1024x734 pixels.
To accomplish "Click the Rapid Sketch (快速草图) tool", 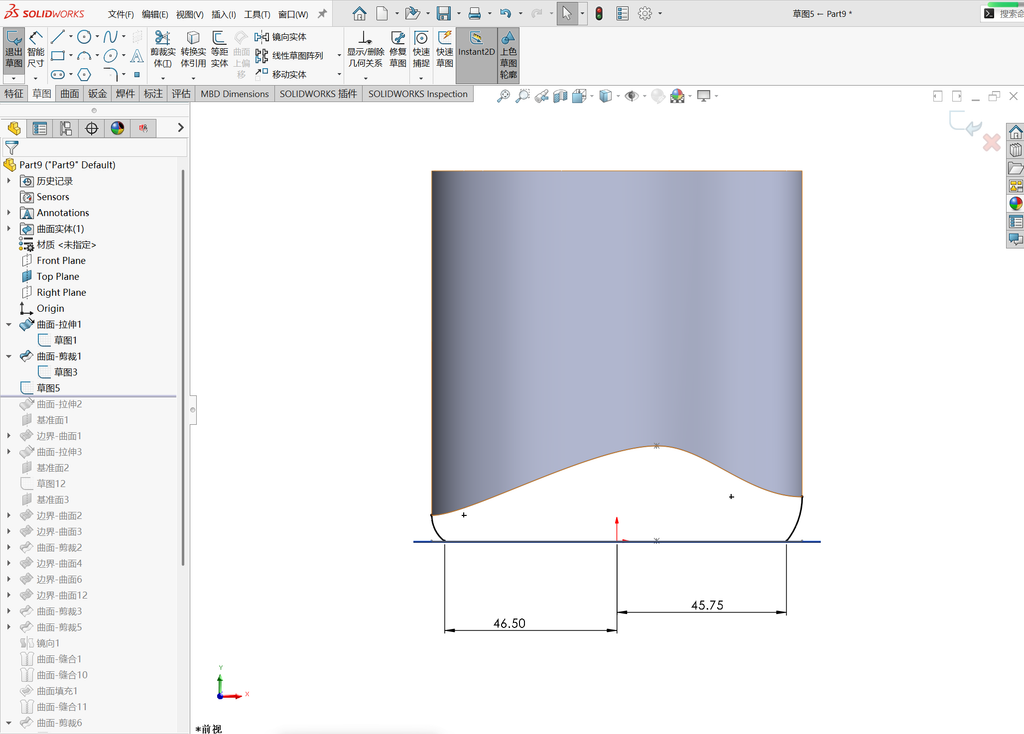I will (445, 50).
